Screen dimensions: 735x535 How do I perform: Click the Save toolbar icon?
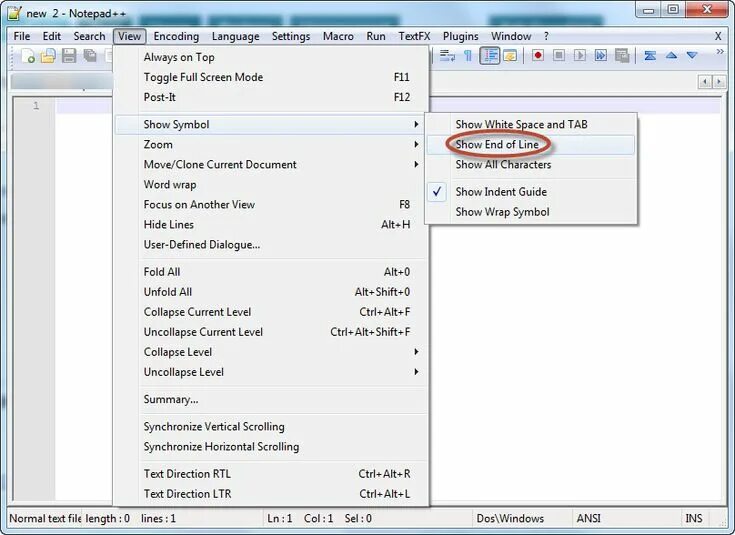(x=69, y=56)
